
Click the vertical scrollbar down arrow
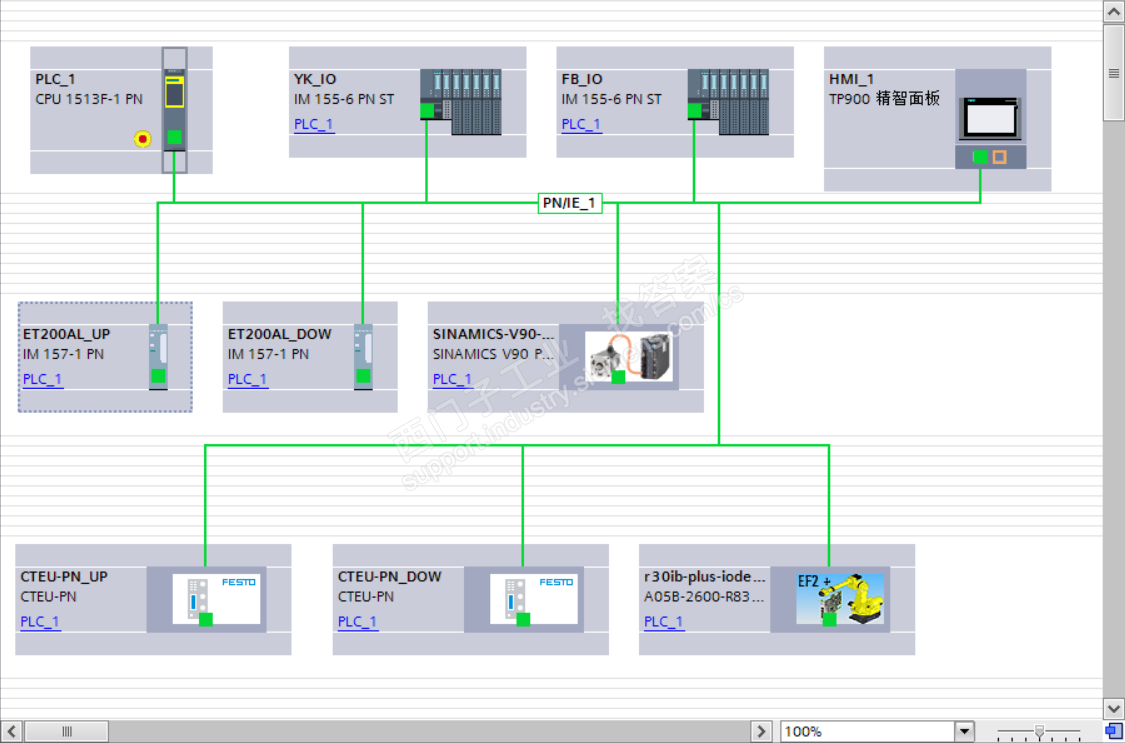1114,709
